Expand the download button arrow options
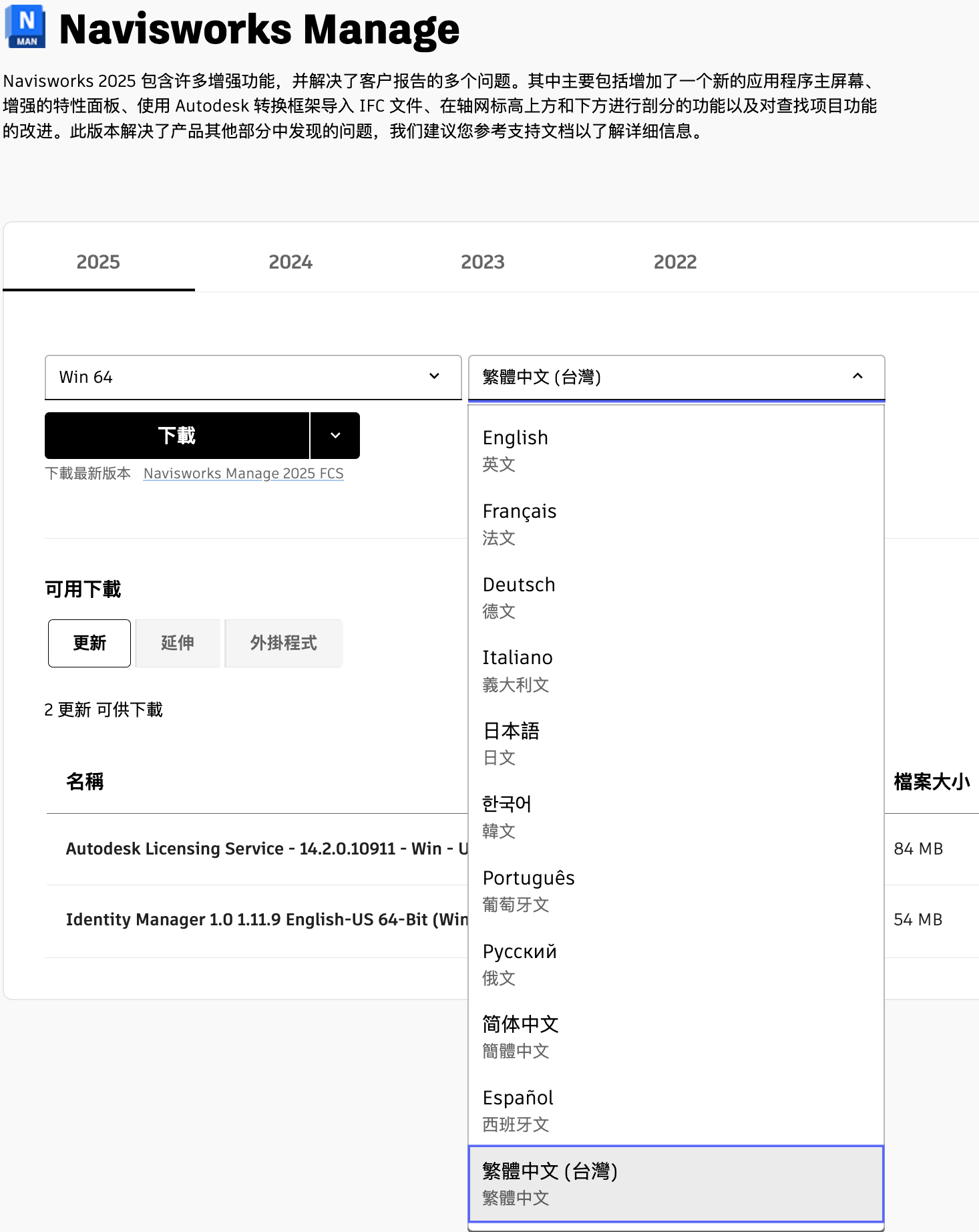979x1232 pixels. click(x=335, y=436)
